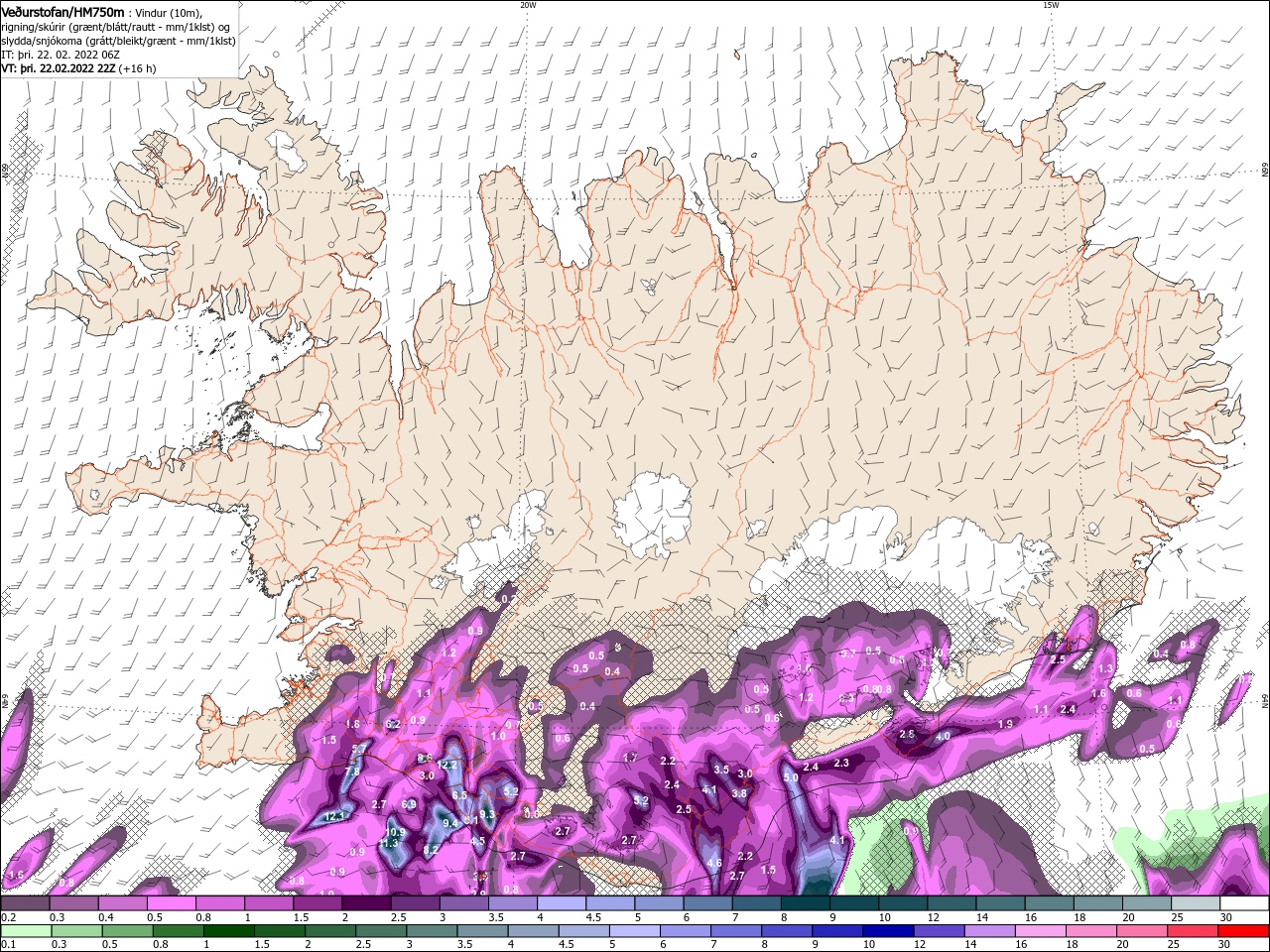Click lower legend light blue swatch between 5 and 6
Screen dimensions: 1270x952
(635, 931)
